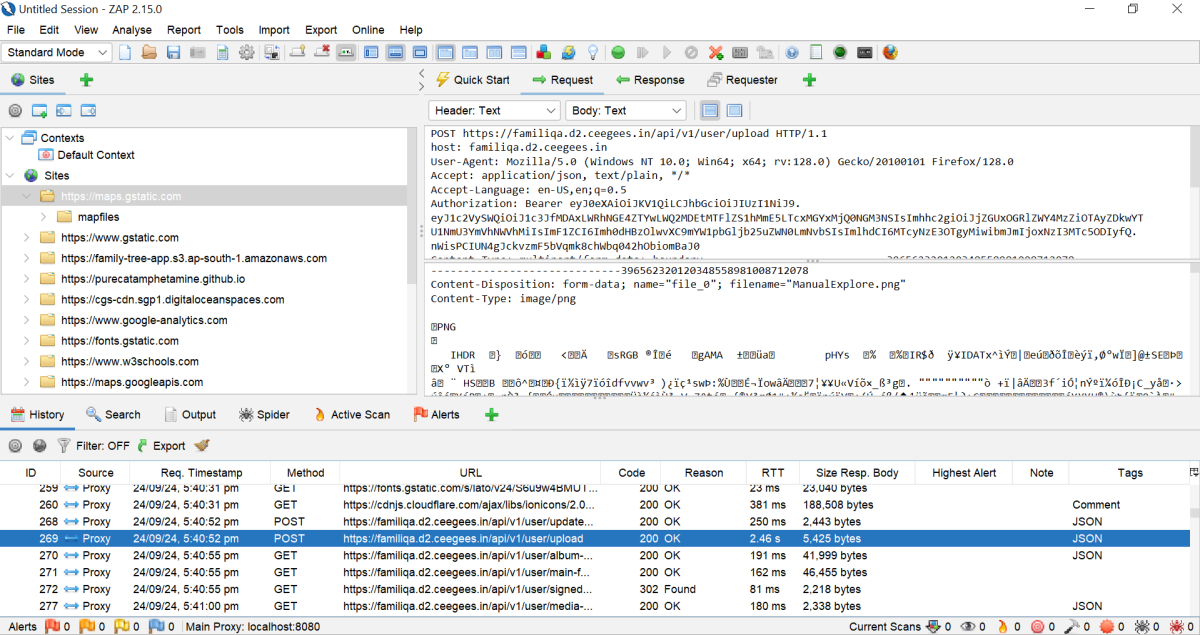1200x635 pixels.
Task: Click the Main Proxy: localhost:8080 status text
Action: click(x=252, y=627)
